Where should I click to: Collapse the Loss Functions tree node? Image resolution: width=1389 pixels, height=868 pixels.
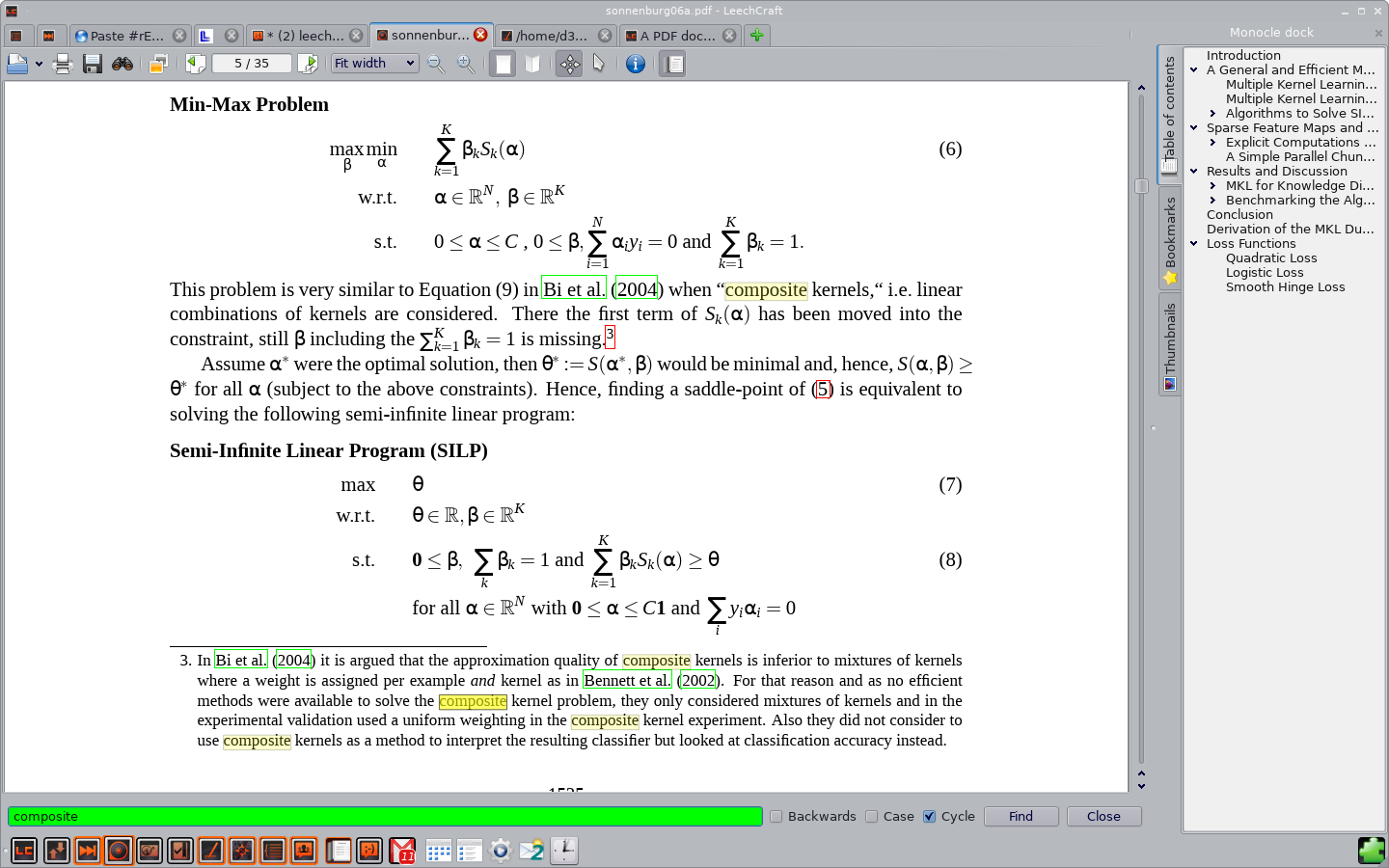click(1194, 244)
